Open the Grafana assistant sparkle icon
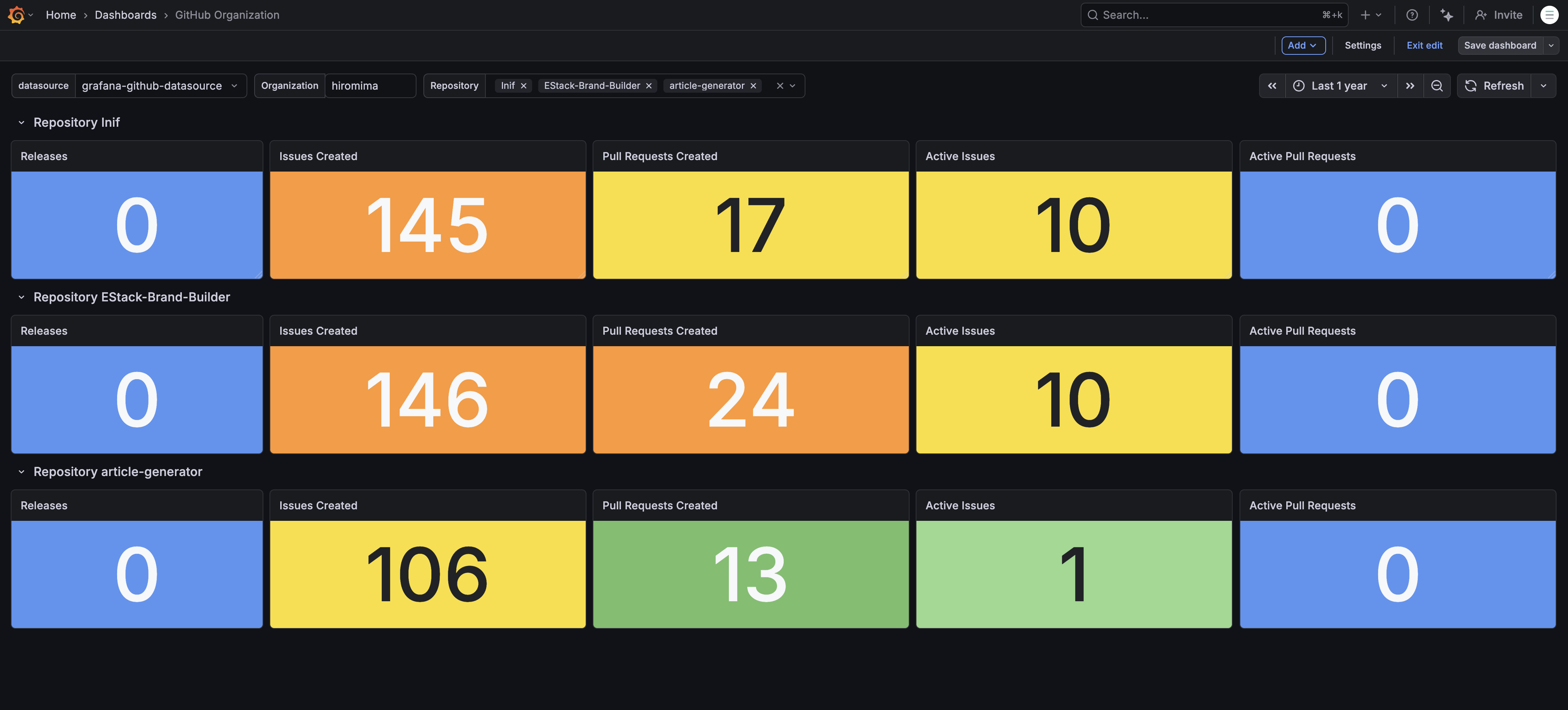The image size is (1568, 710). [x=1446, y=15]
